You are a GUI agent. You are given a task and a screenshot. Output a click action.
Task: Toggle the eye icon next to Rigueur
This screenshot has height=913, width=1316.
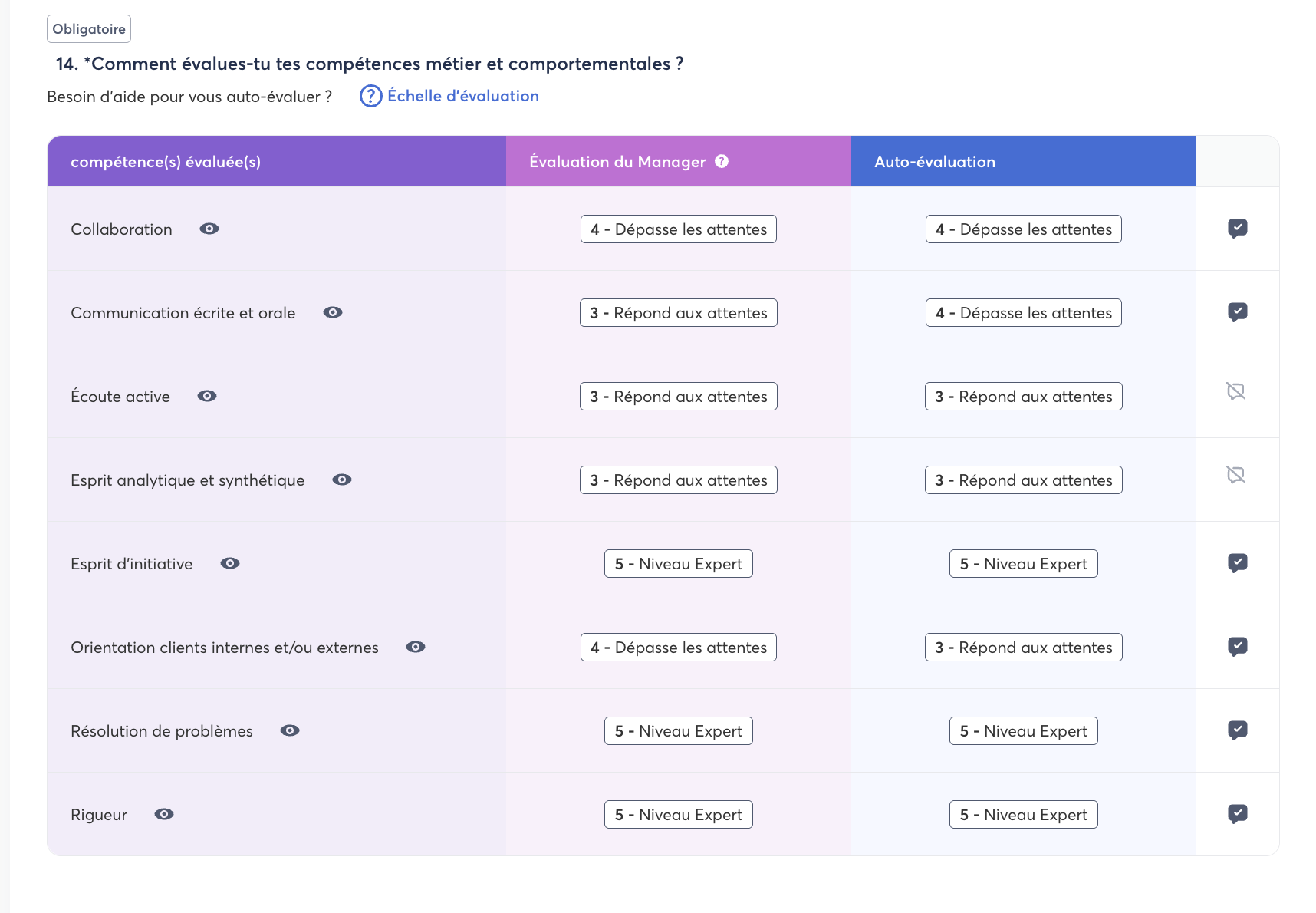[x=164, y=814]
